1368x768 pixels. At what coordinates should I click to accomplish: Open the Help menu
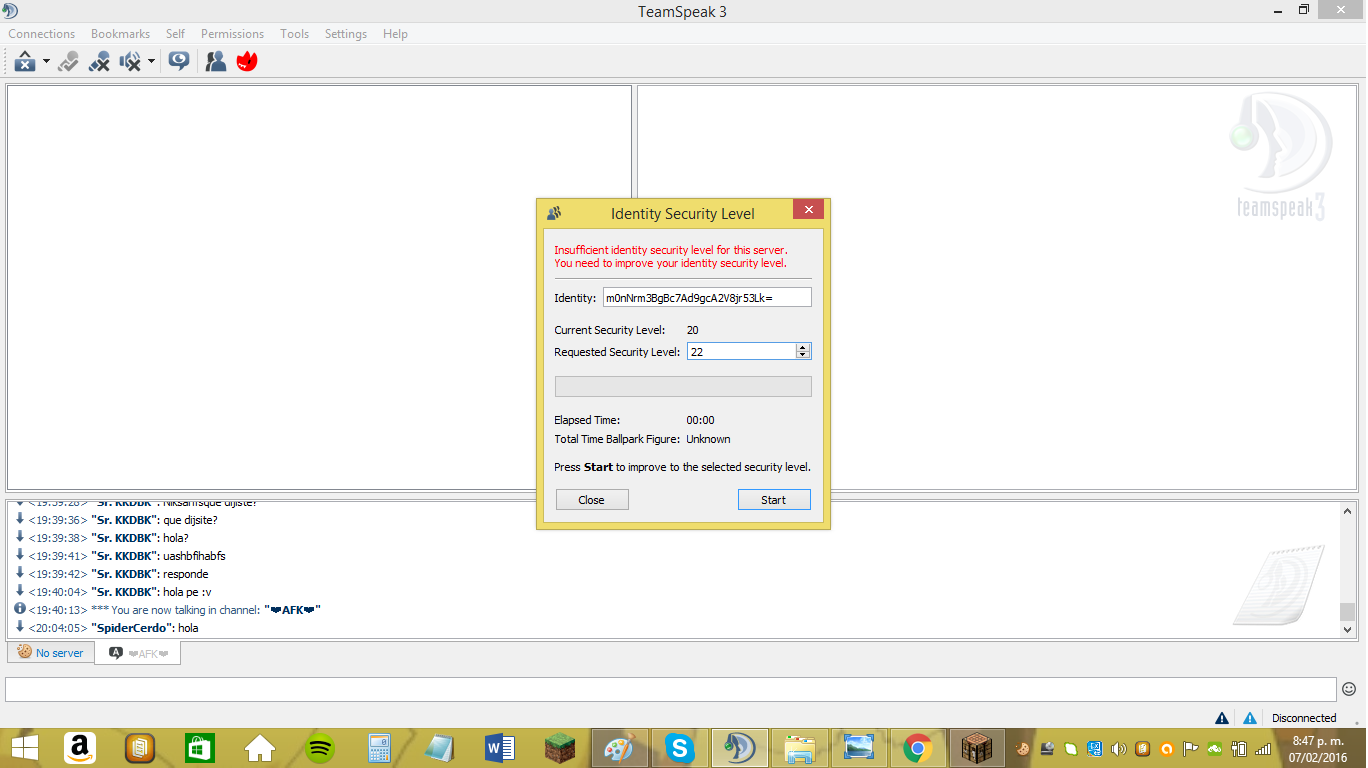pyautogui.click(x=395, y=34)
